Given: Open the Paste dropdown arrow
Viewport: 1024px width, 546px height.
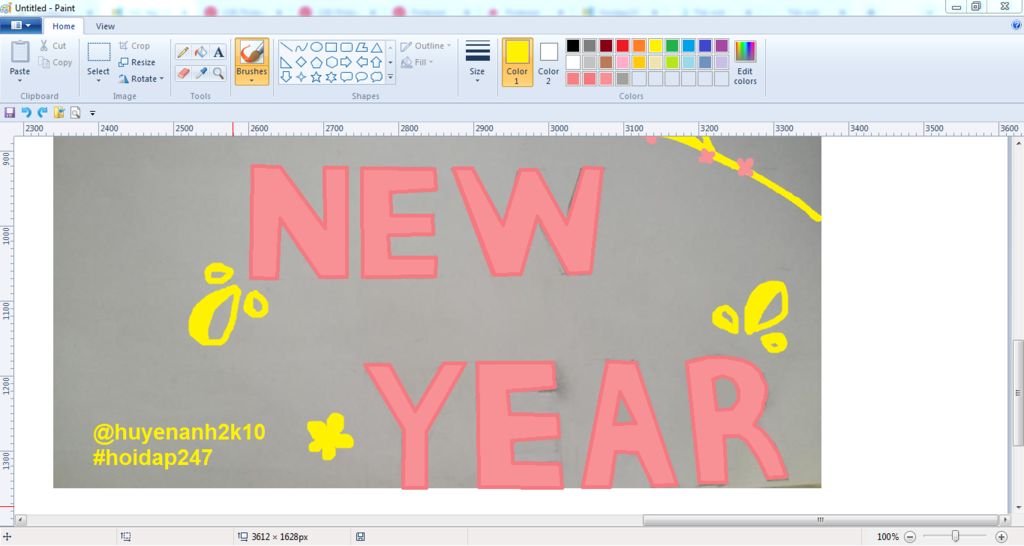Looking at the screenshot, I should tap(20, 80).
